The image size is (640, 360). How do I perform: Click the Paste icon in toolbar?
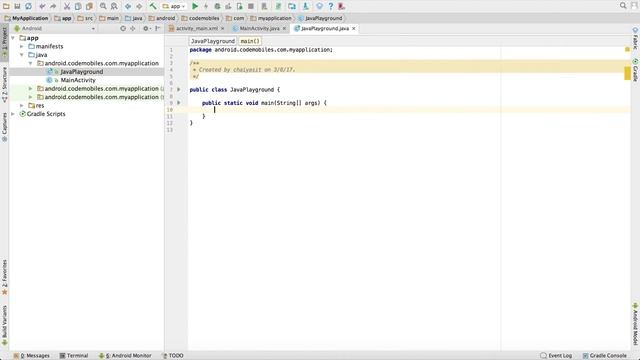[x=89, y=6]
